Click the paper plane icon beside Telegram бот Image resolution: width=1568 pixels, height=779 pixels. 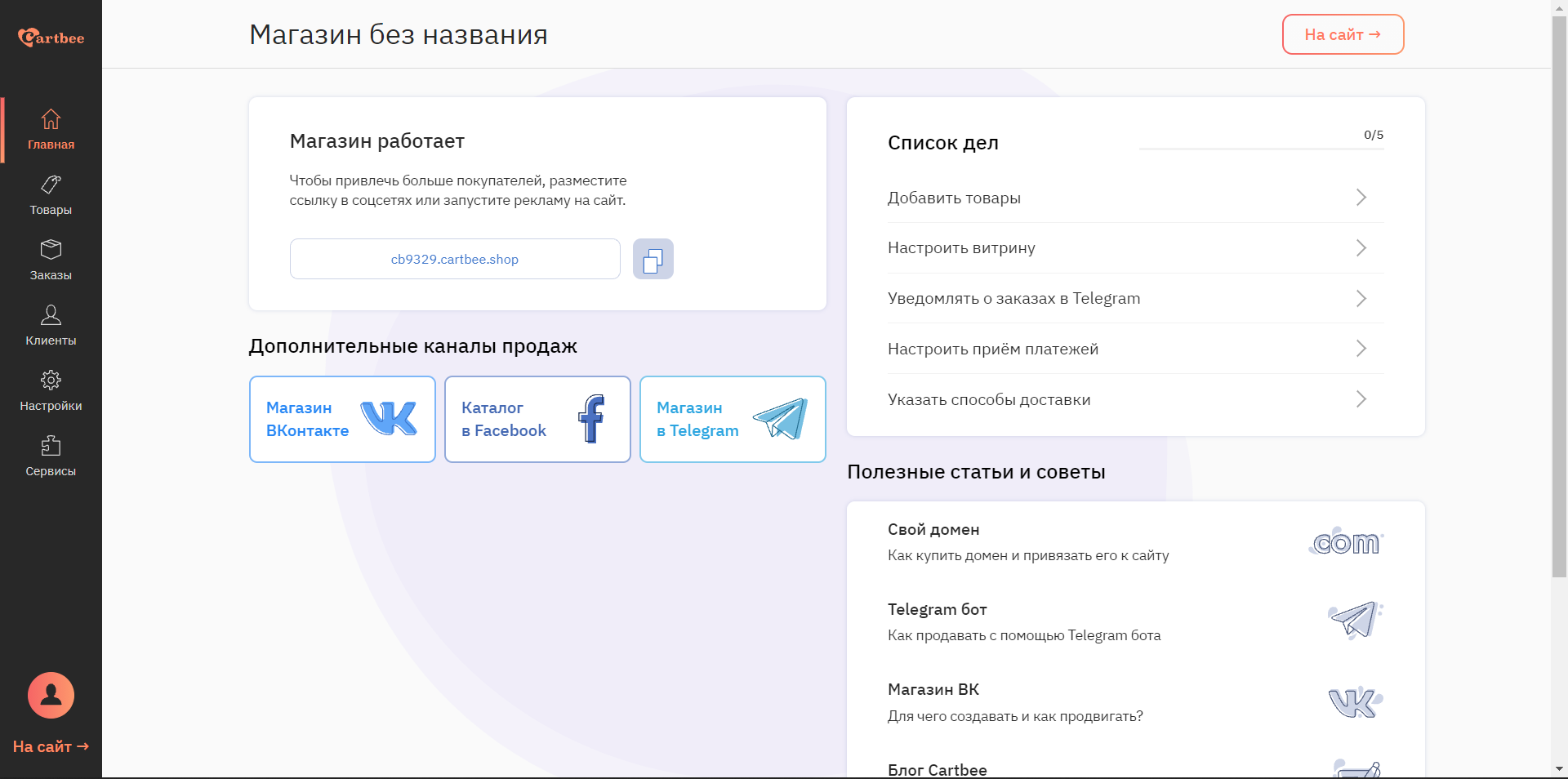[1356, 621]
